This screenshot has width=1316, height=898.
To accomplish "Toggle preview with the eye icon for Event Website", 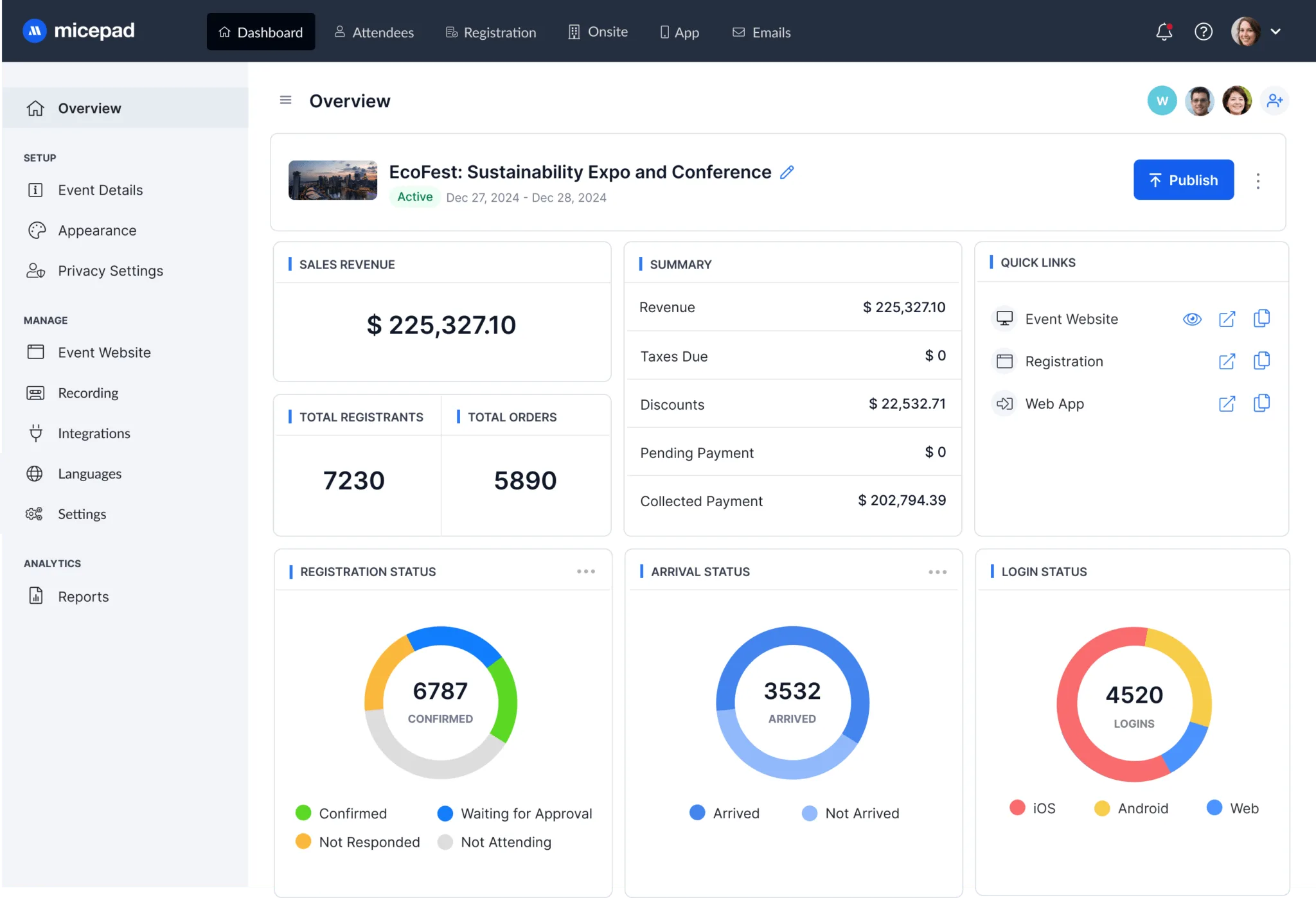I will pos(1192,319).
